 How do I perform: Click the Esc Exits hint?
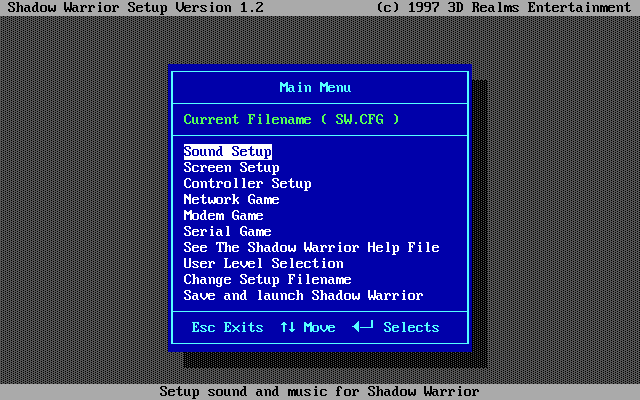pos(227,327)
